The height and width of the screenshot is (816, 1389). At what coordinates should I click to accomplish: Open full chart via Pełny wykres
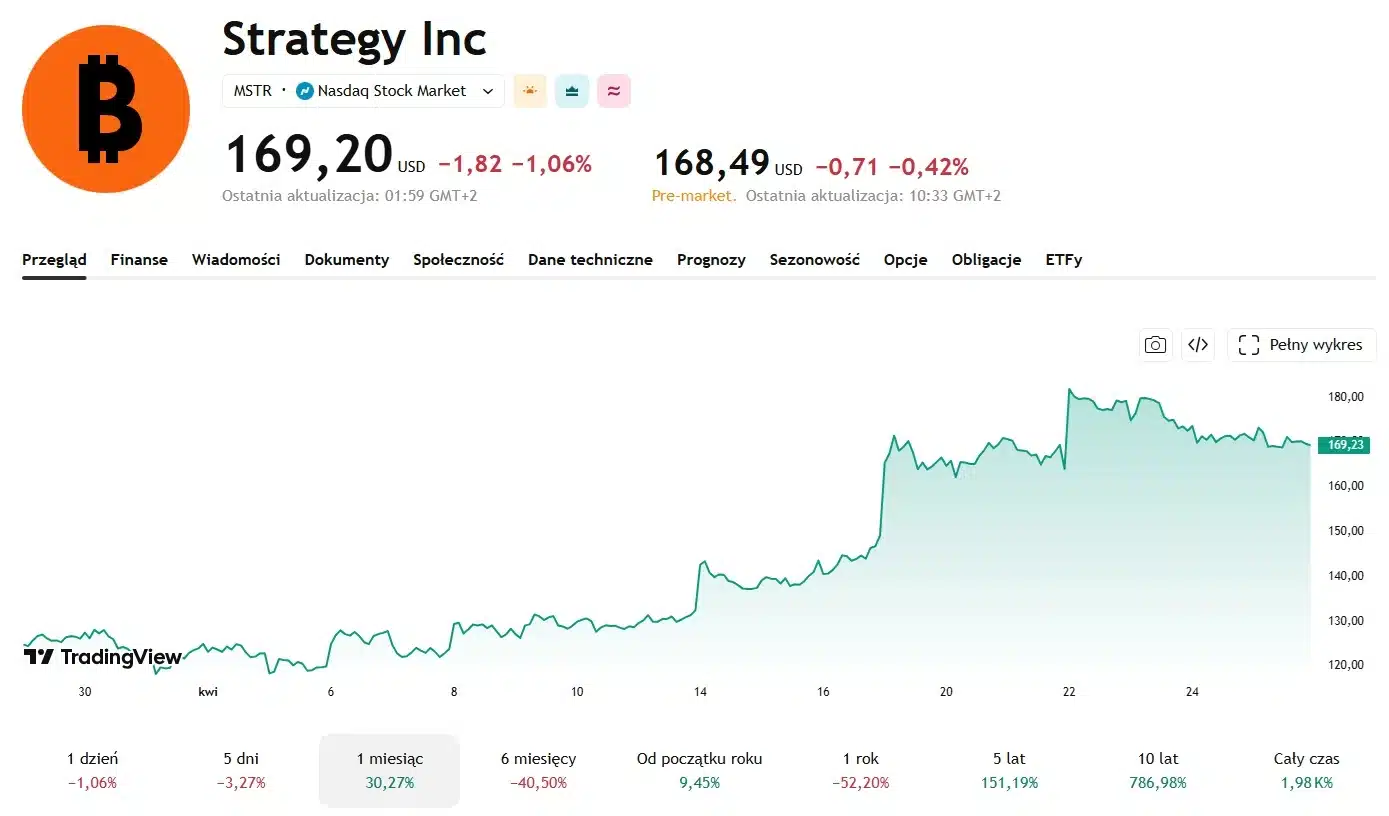[1301, 345]
